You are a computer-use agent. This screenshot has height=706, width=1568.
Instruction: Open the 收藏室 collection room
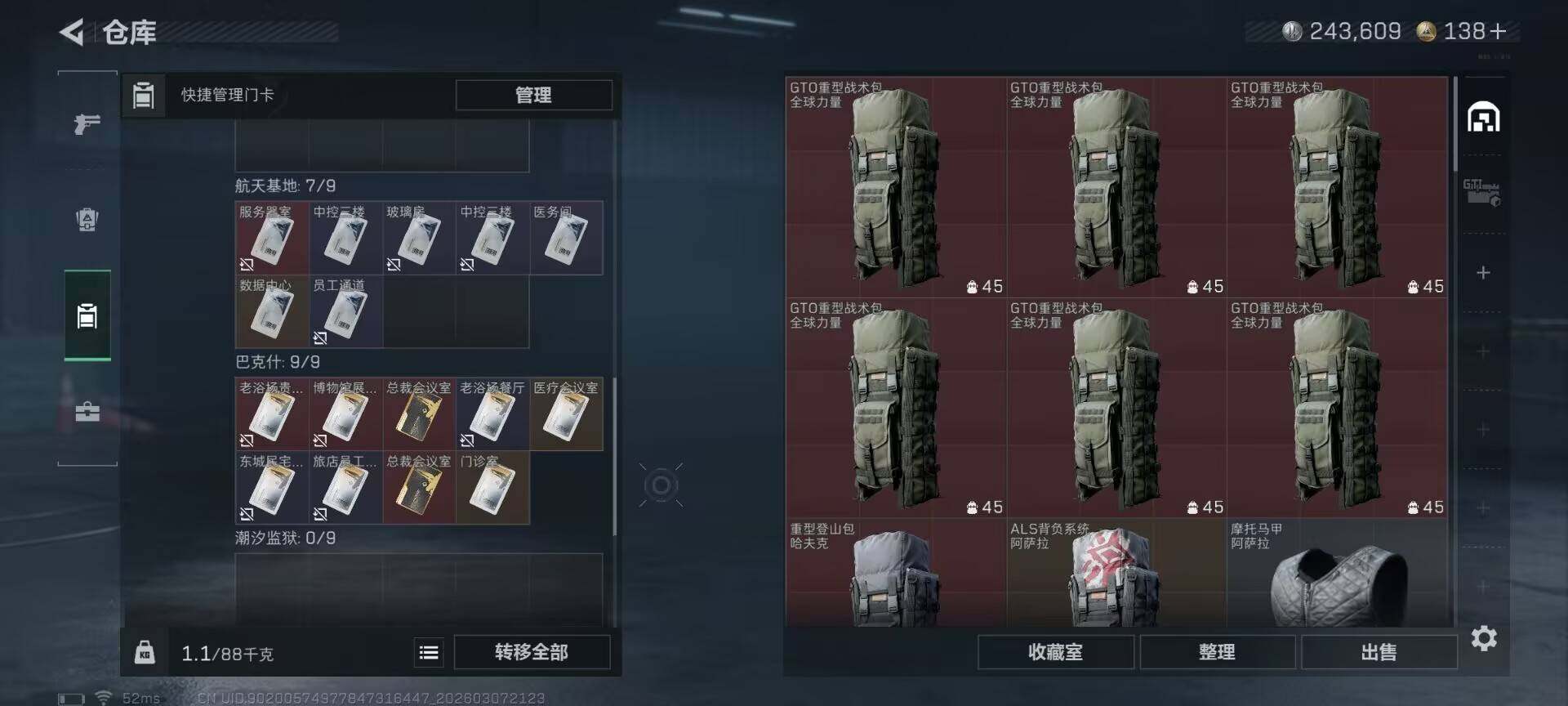(1055, 652)
